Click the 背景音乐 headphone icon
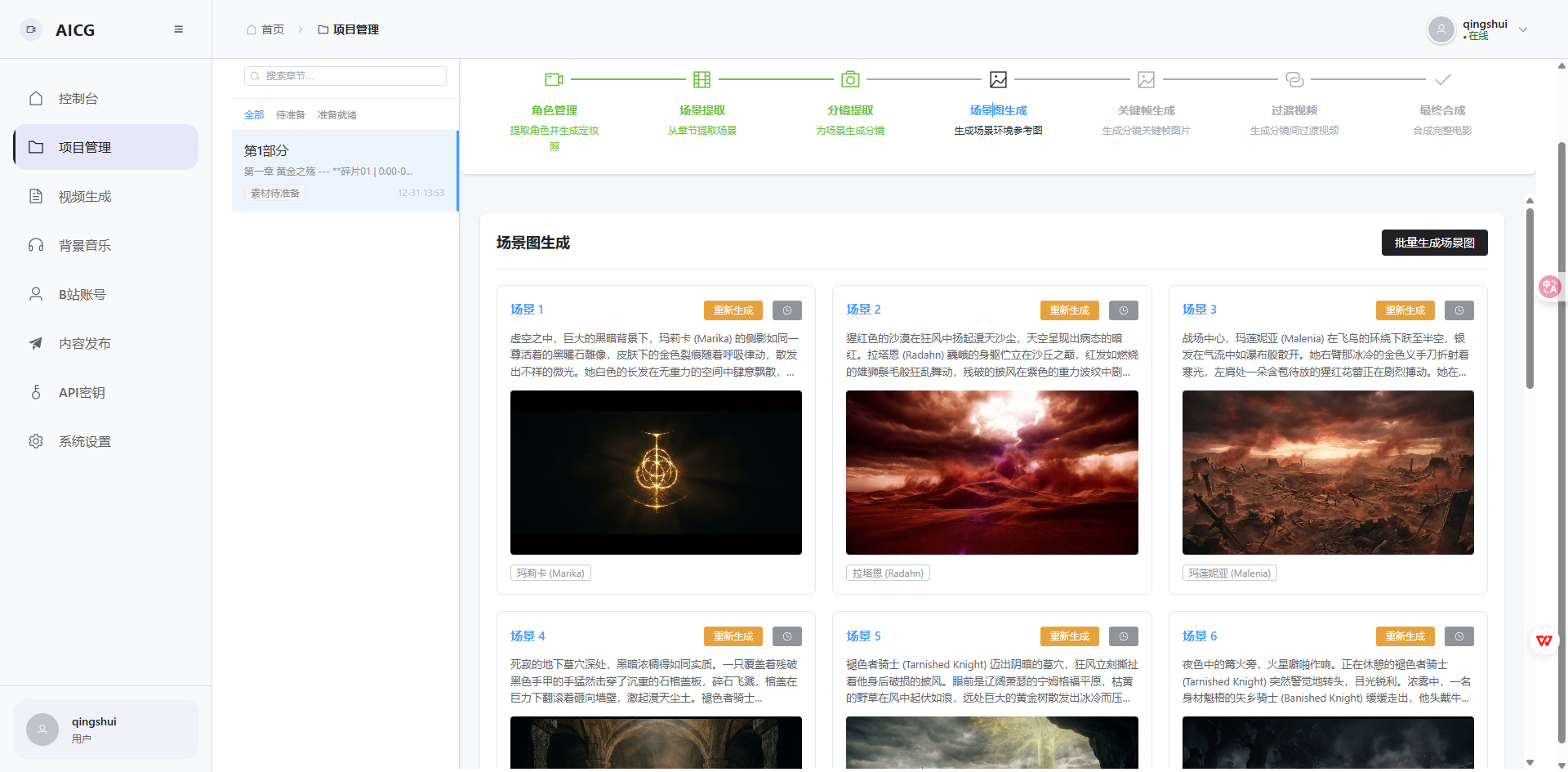Viewport: 1568px width, 772px height. (x=36, y=245)
